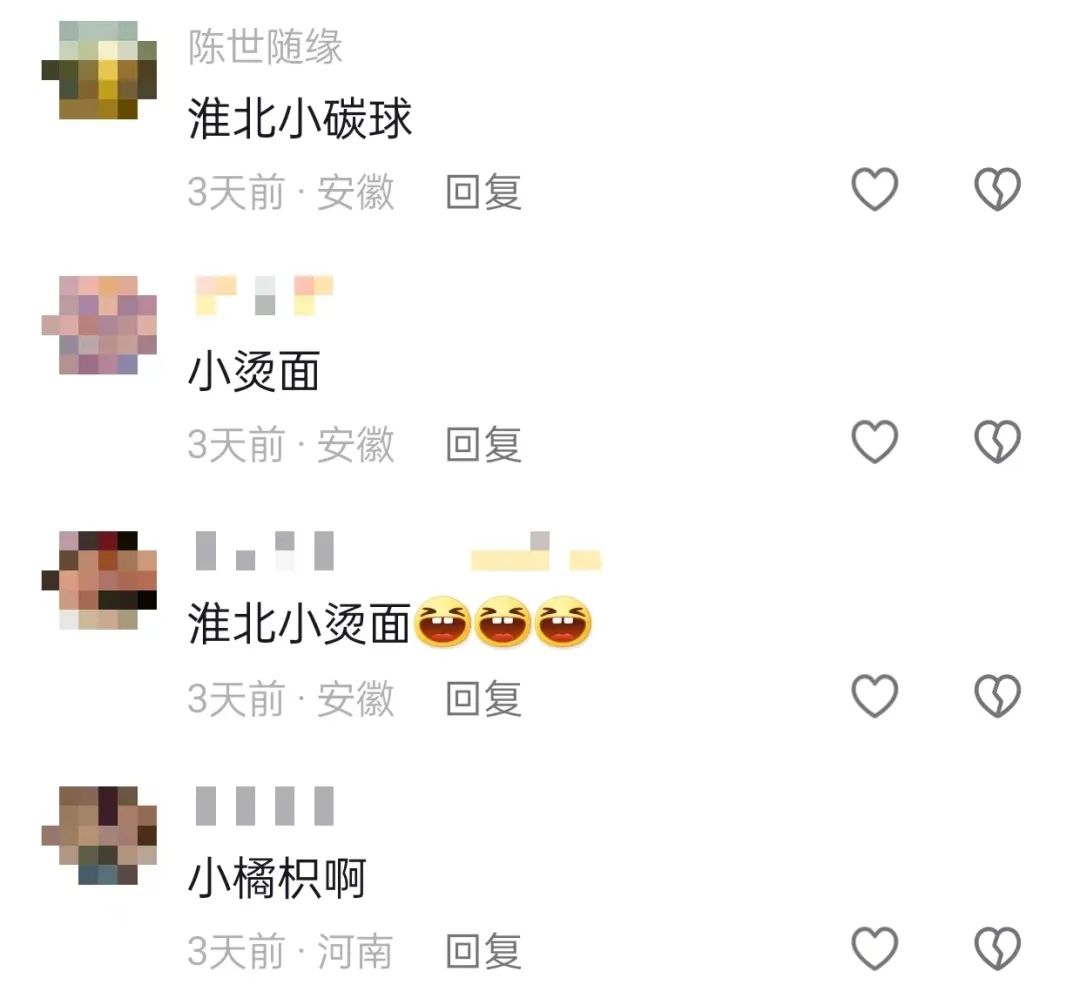The height and width of the screenshot is (1005, 1080).
Task: Dislike the 淮北小烫面 emoji comment
Action: (x=997, y=696)
